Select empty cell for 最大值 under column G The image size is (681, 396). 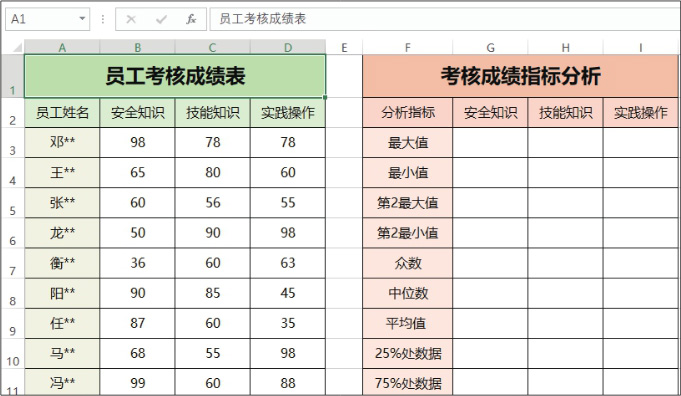(490, 142)
